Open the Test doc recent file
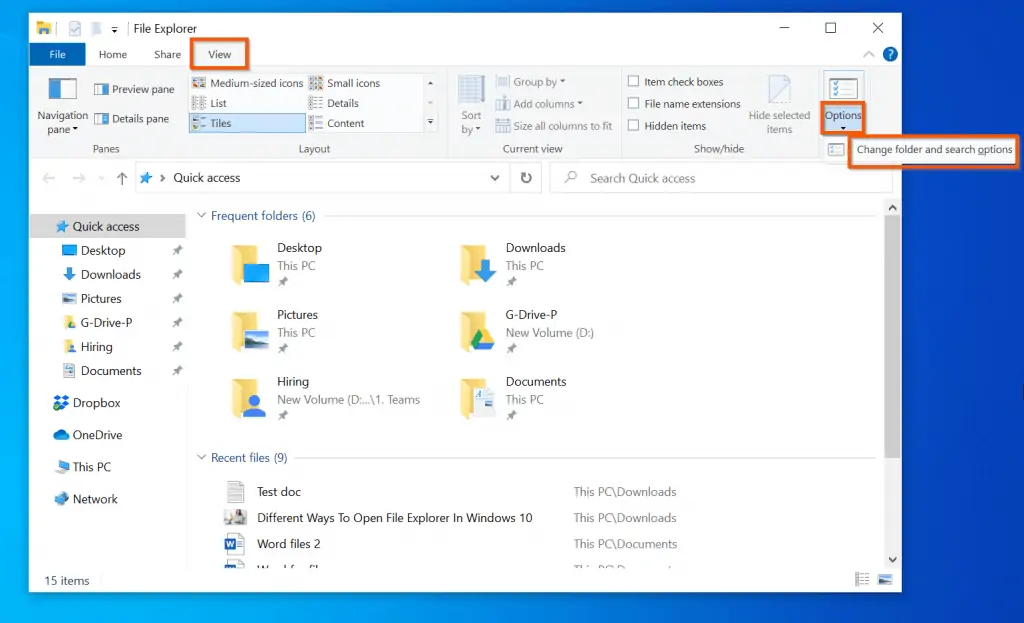1024x623 pixels. coord(279,492)
